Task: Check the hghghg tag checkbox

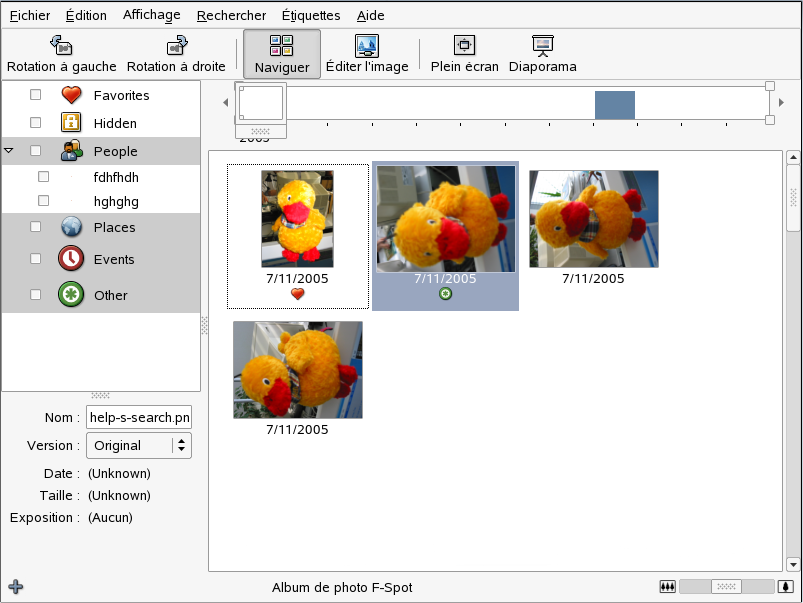Action: click(44, 200)
